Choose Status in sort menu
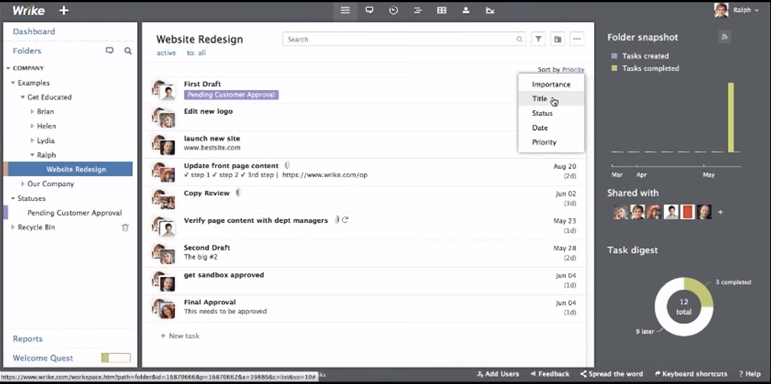Viewport: 771px width, 384px height. click(x=551, y=113)
